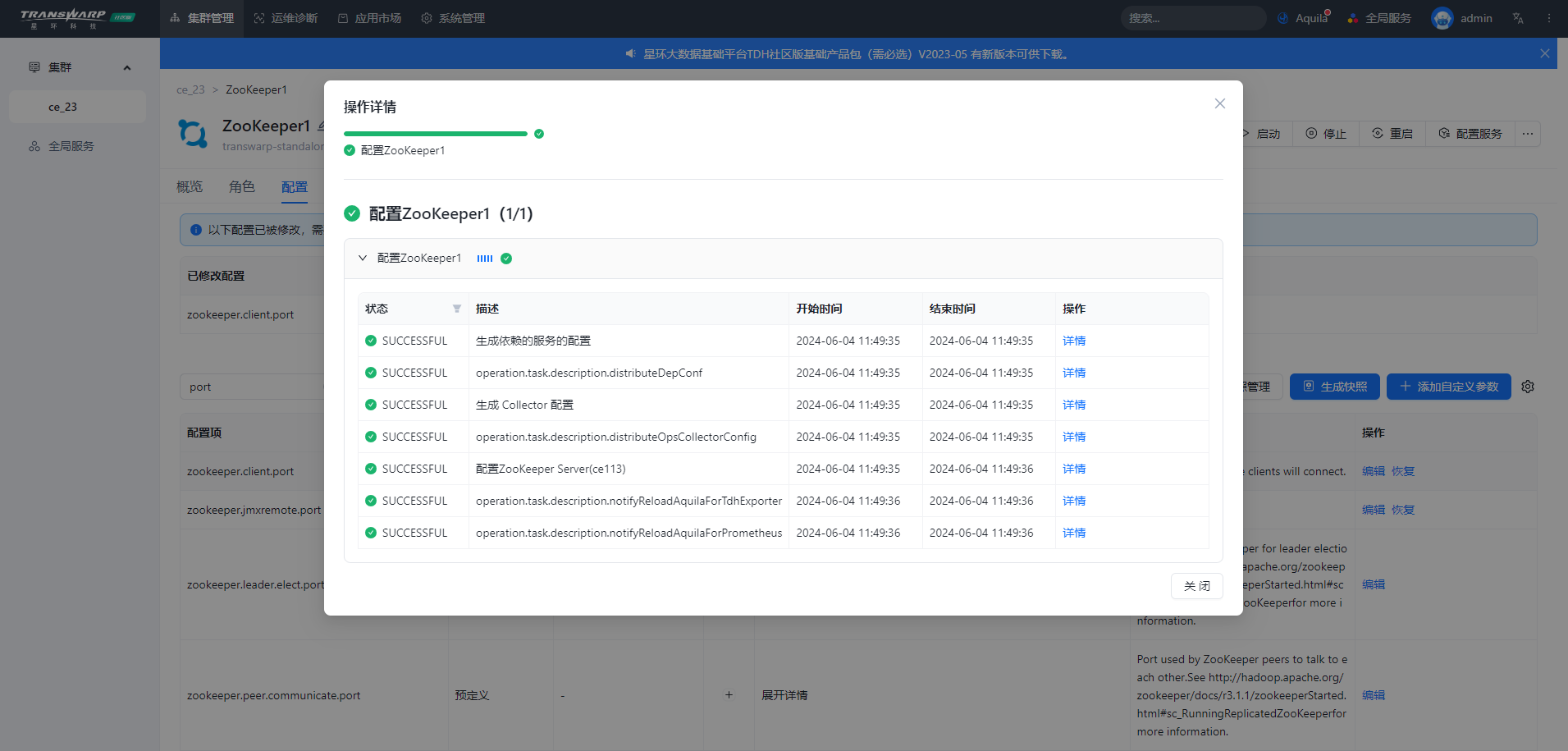Open 详情 for 生成 Collector 配置 row
1568x751 pixels.
1074,405
